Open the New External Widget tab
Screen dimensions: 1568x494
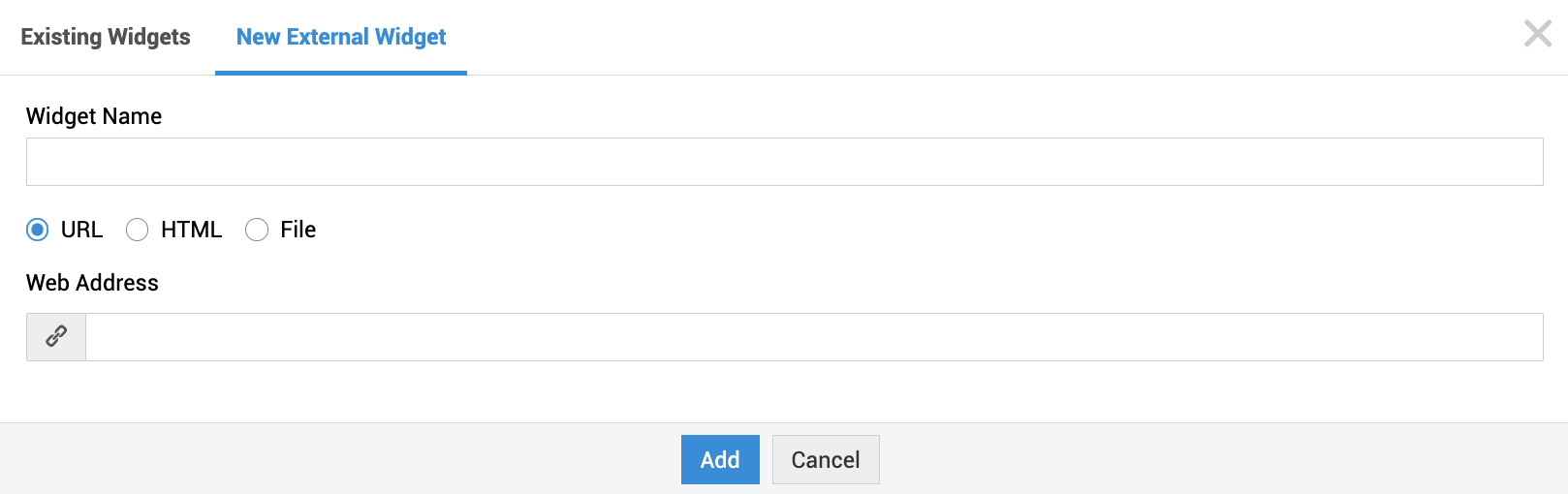341,37
